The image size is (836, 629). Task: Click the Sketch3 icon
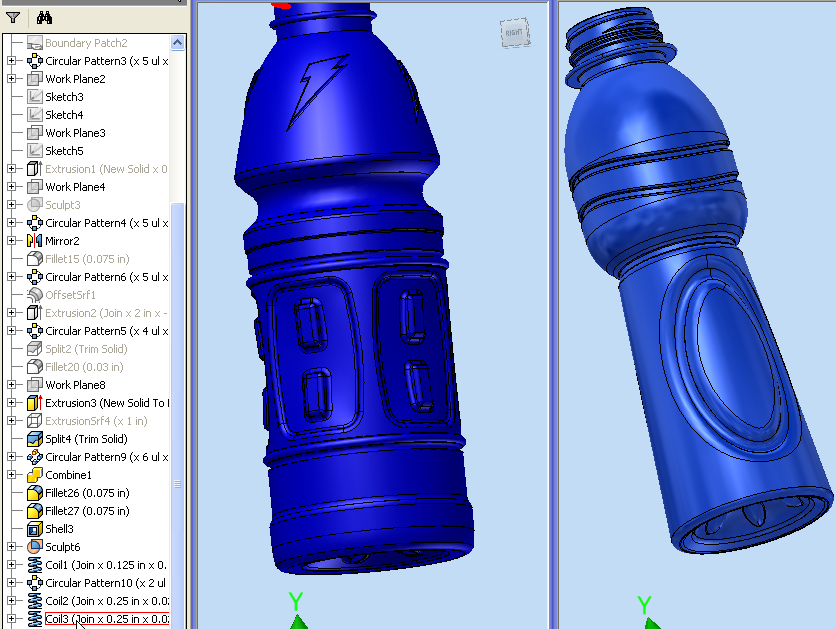pyautogui.click(x=35, y=97)
